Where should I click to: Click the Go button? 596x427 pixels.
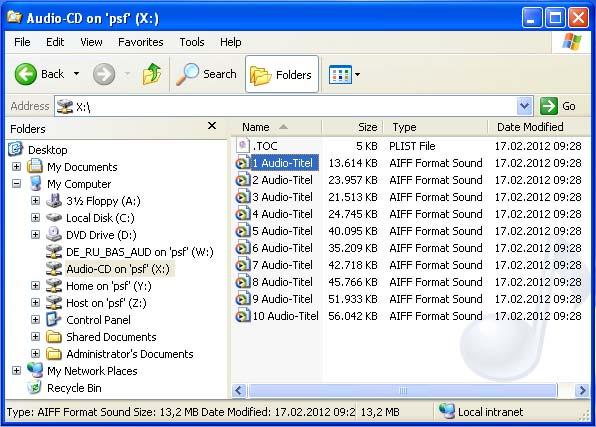(x=558, y=106)
